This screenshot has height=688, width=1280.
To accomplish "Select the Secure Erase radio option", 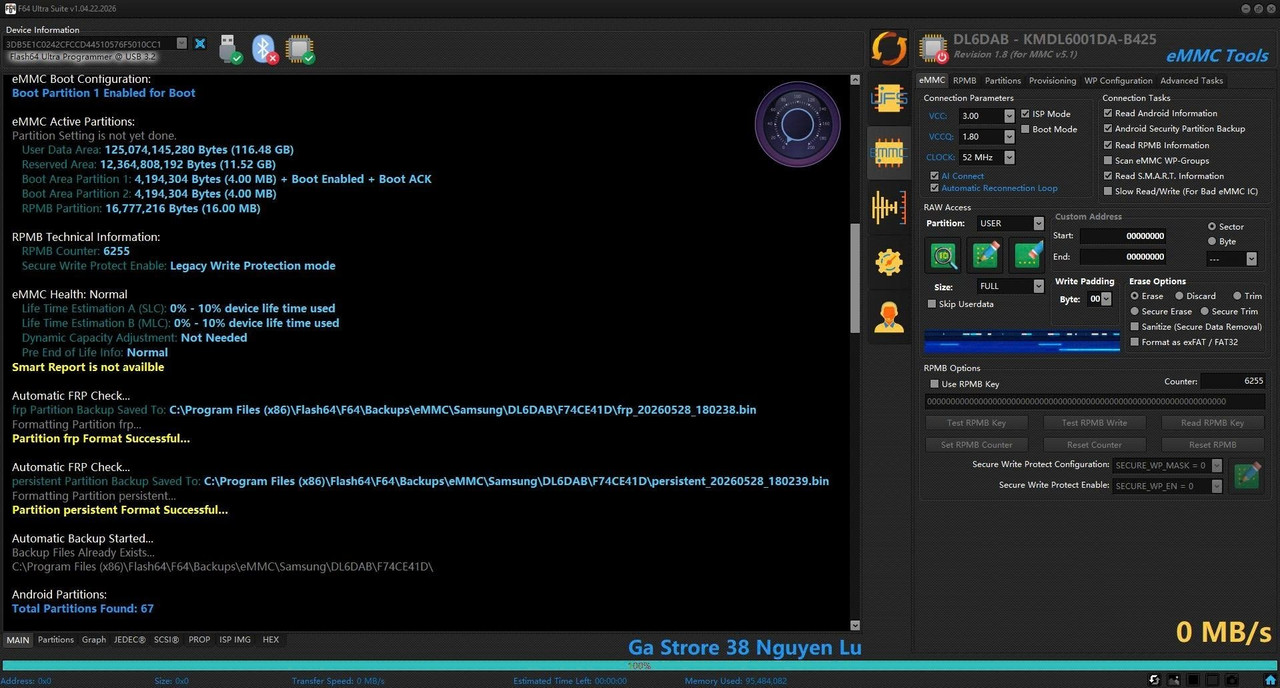I will (x=1135, y=311).
